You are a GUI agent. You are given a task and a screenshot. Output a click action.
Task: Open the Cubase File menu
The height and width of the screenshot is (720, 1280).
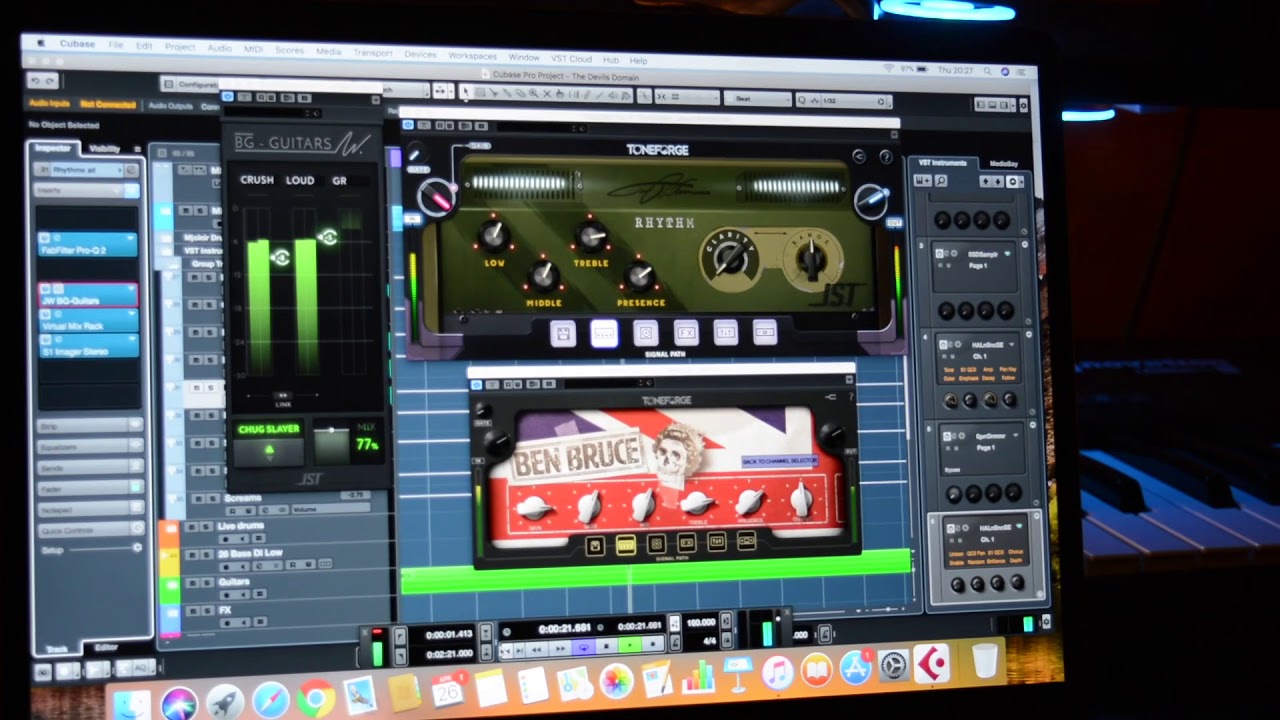pyautogui.click(x=116, y=46)
